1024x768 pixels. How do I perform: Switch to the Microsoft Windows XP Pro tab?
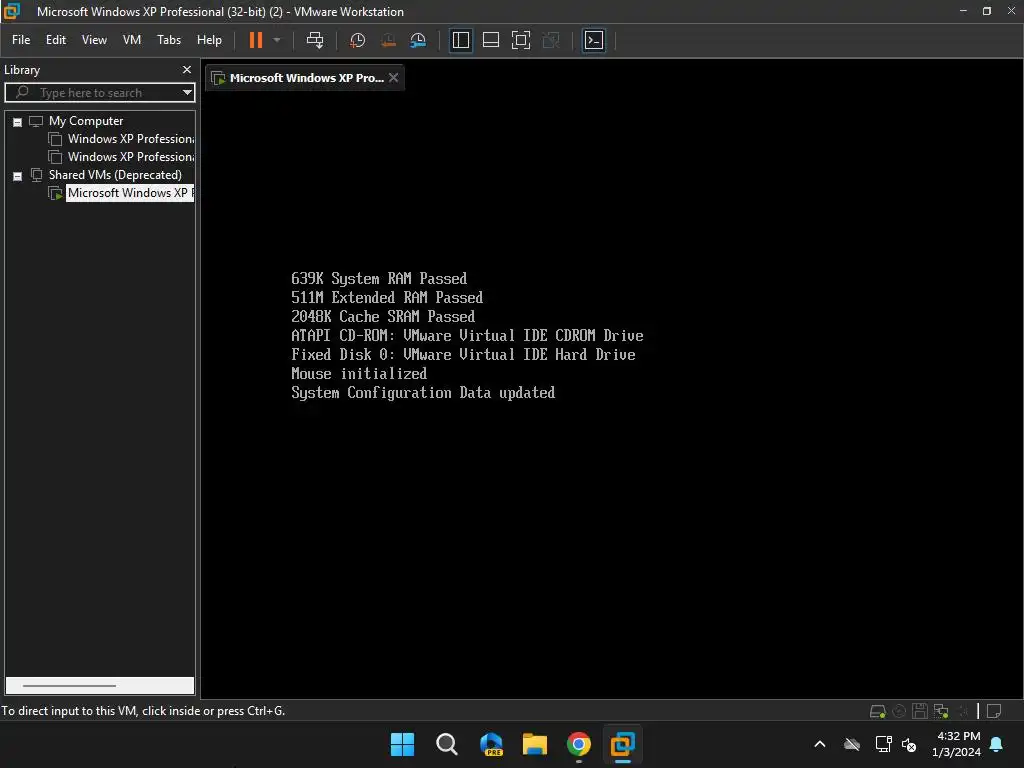click(x=306, y=78)
